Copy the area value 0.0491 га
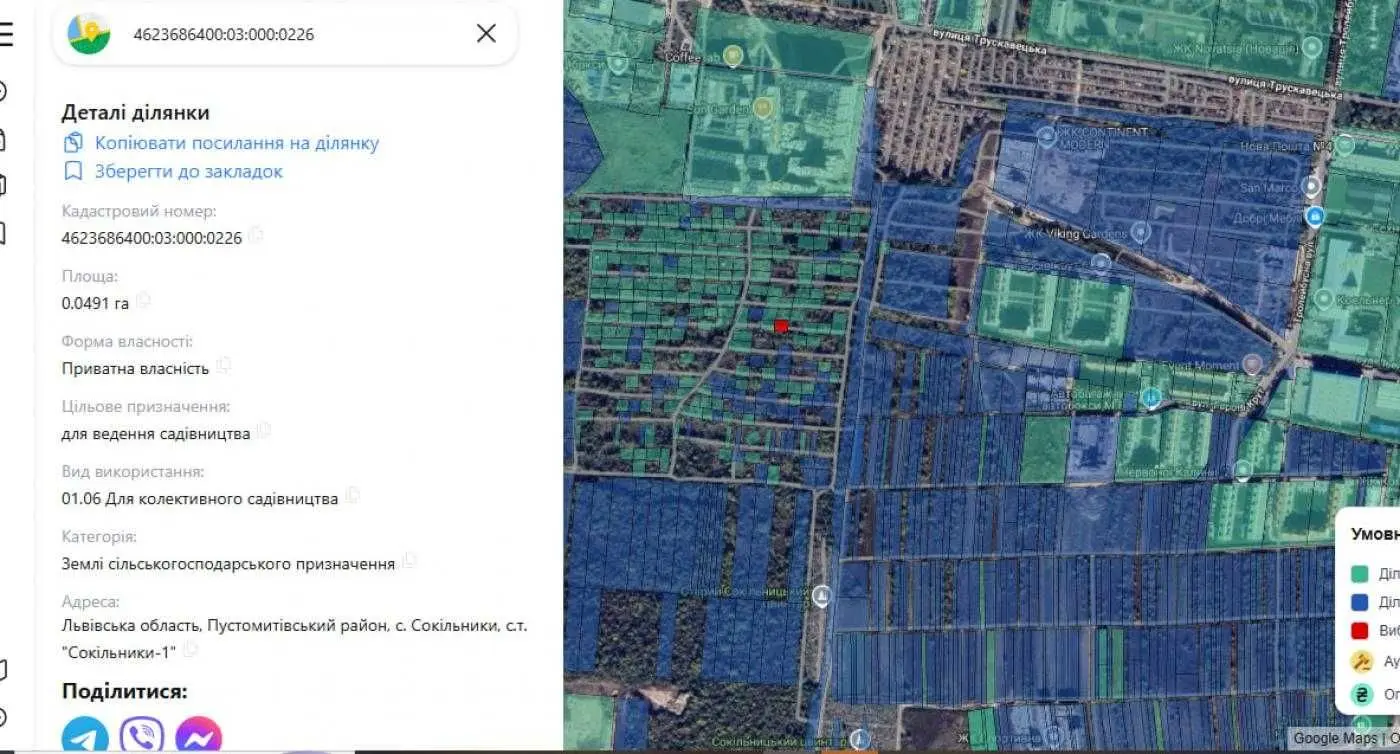The height and width of the screenshot is (754, 1400). point(143,299)
